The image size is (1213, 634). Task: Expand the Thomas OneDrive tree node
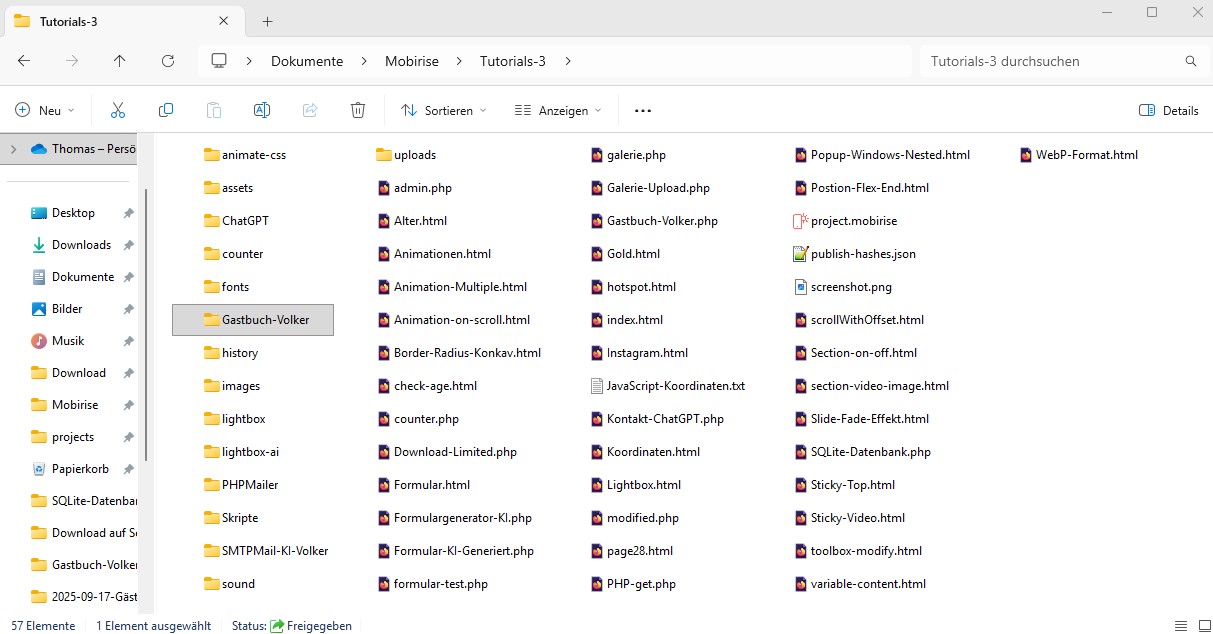pyautogui.click(x=13, y=149)
